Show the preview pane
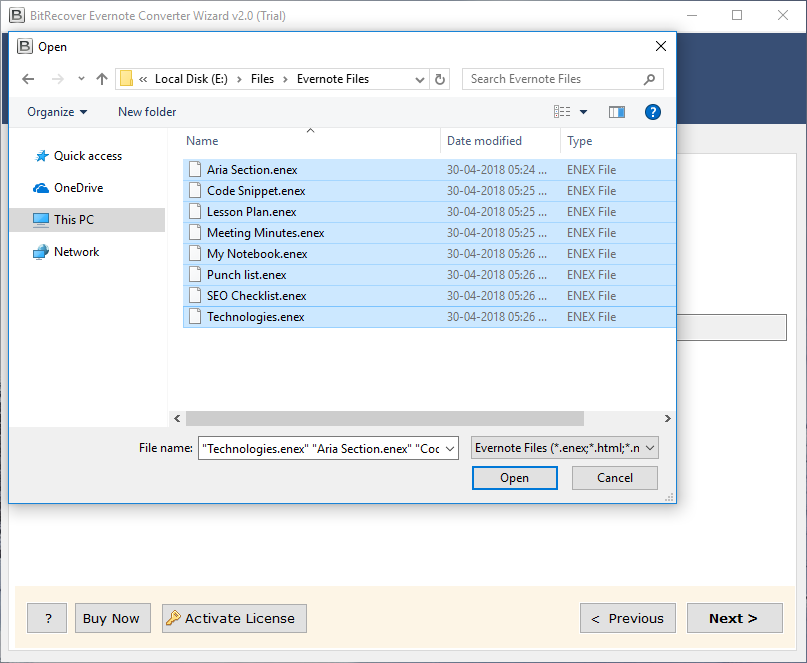The height and width of the screenshot is (663, 807). coord(617,112)
